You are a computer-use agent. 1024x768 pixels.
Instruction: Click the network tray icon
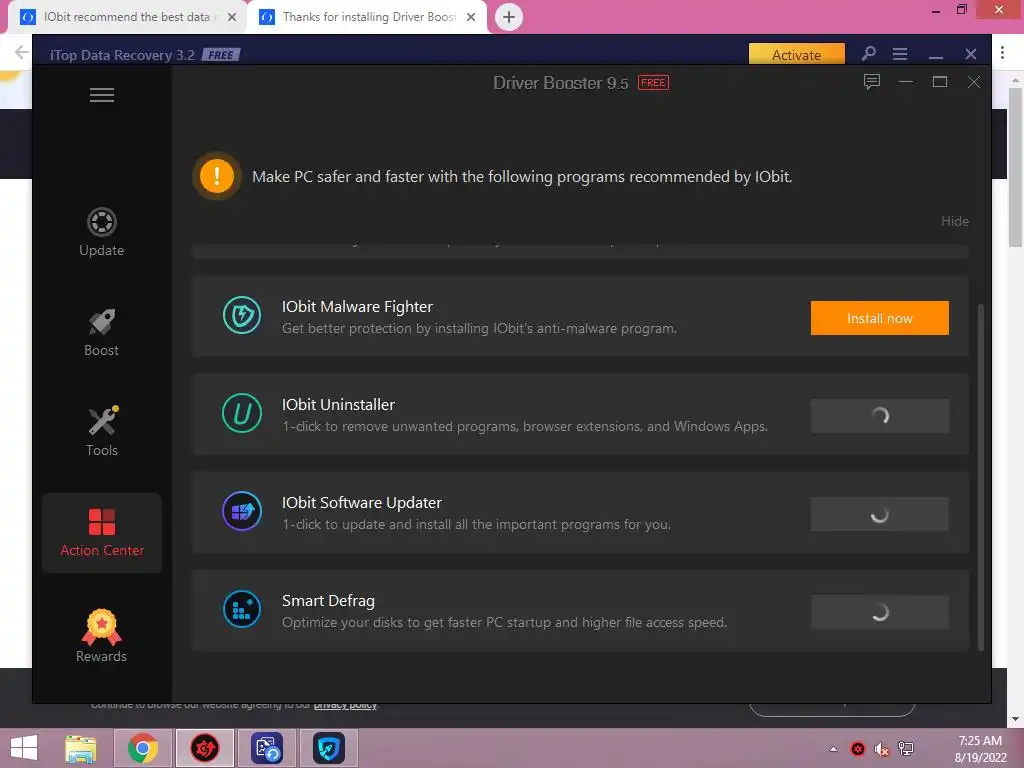[x=906, y=749]
